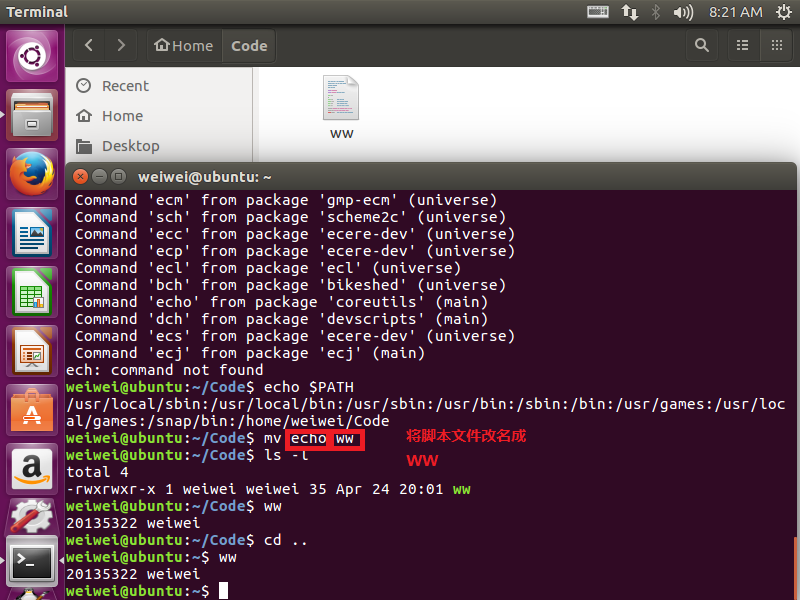Click line with package 'bikeshed'
The image size is (800, 600).
coord(290,285)
